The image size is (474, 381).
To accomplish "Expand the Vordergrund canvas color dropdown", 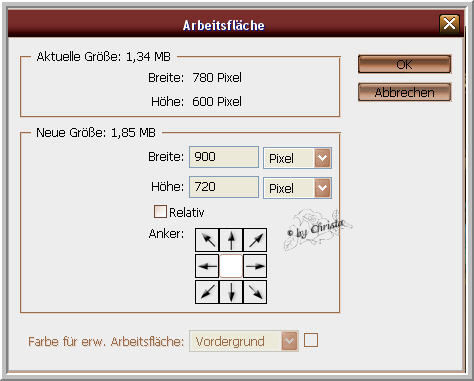I will (x=244, y=341).
